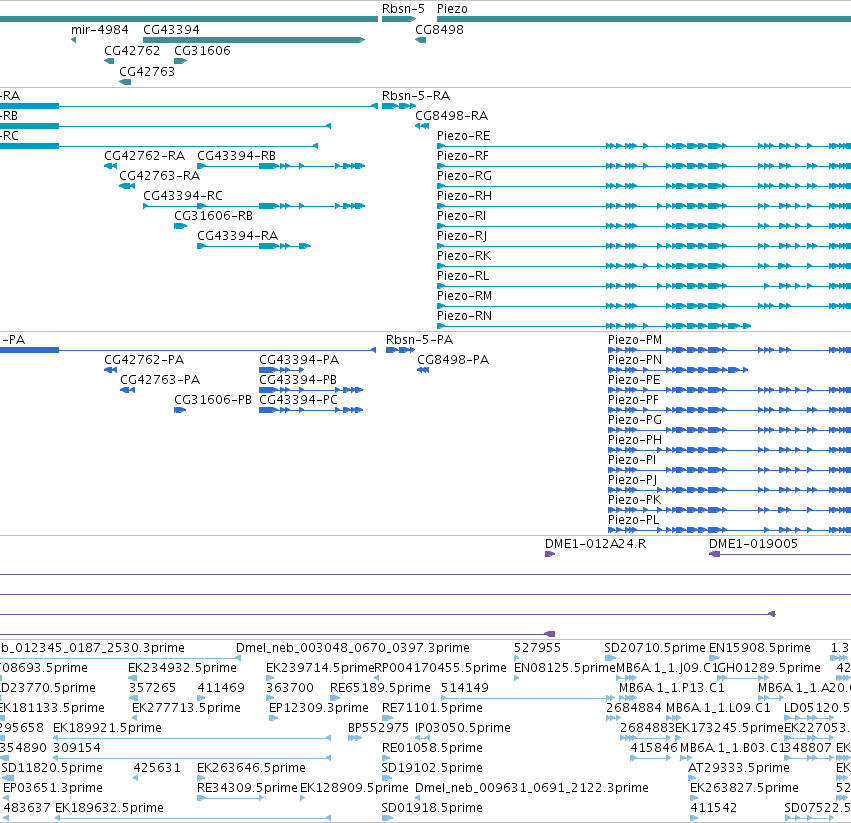Click the CG42762 gene label
This screenshot has width=851, height=823.
[x=132, y=50]
